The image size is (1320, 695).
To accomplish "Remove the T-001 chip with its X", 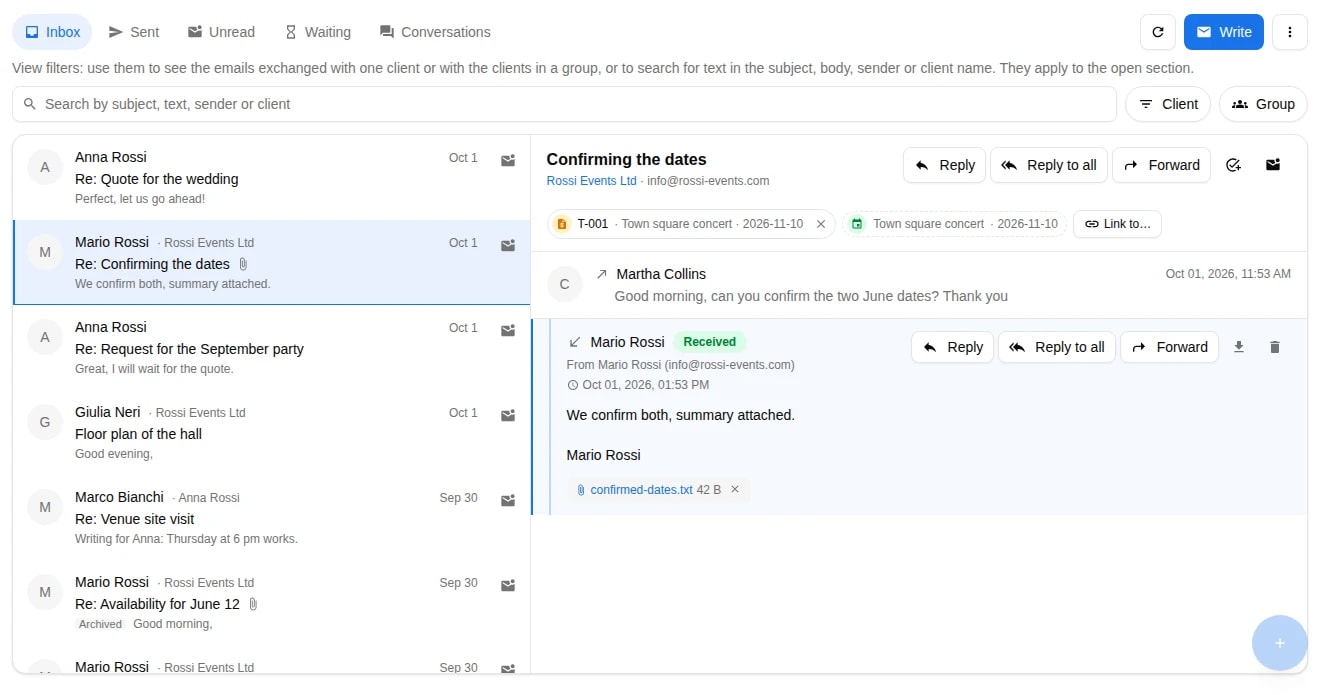I will [821, 224].
